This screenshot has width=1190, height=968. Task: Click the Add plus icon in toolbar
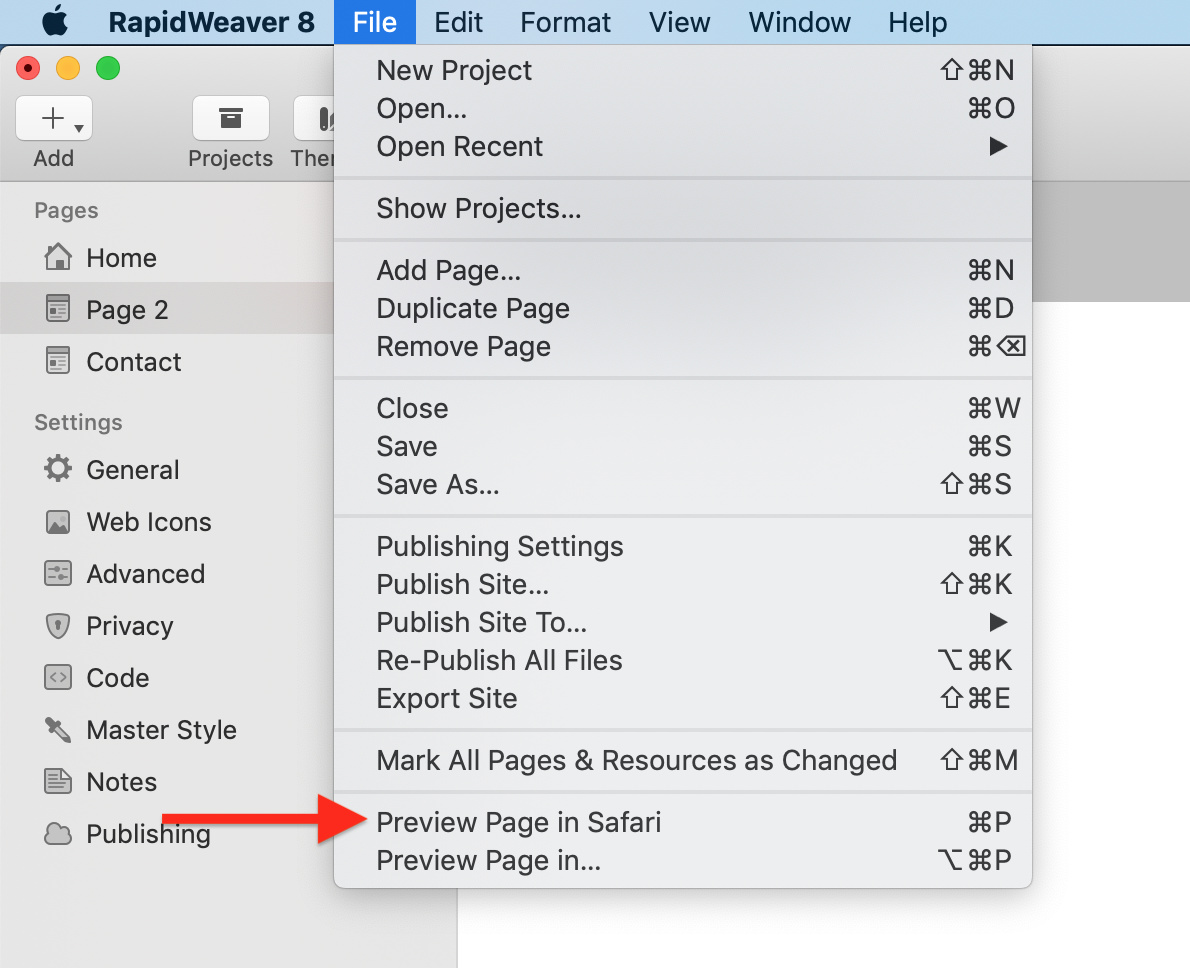point(52,118)
